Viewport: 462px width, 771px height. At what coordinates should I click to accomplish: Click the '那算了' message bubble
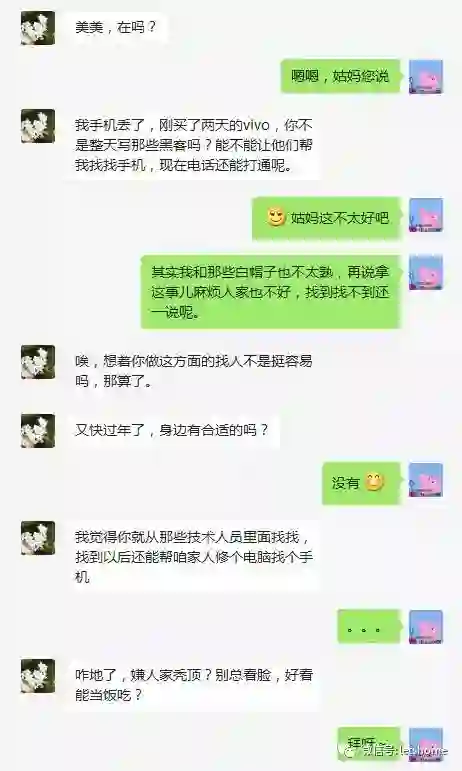pos(193,371)
